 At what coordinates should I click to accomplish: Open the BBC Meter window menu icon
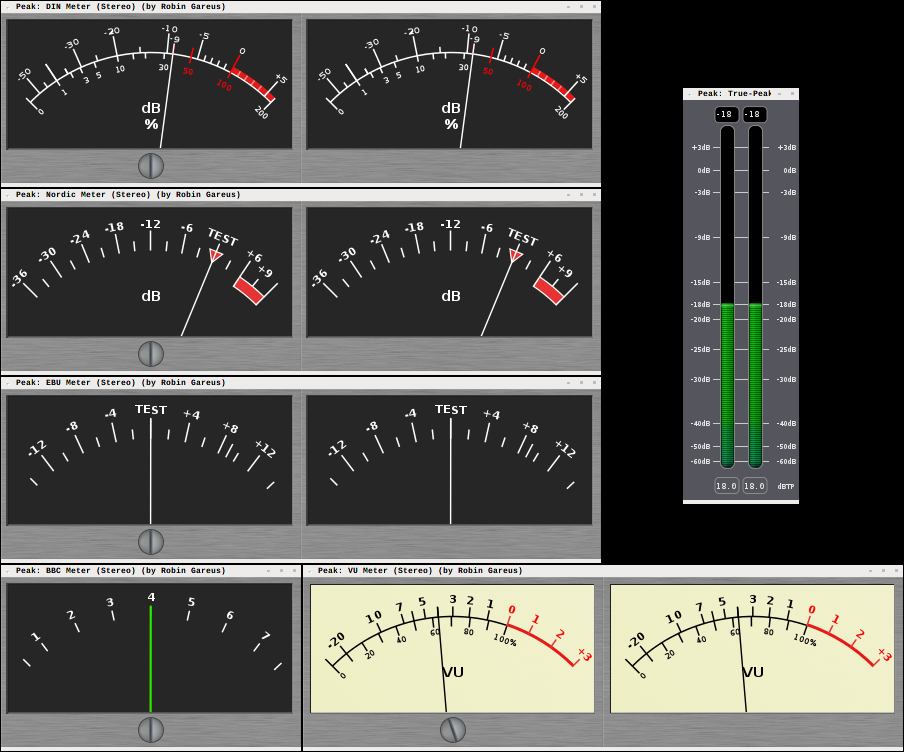click(x=7, y=571)
